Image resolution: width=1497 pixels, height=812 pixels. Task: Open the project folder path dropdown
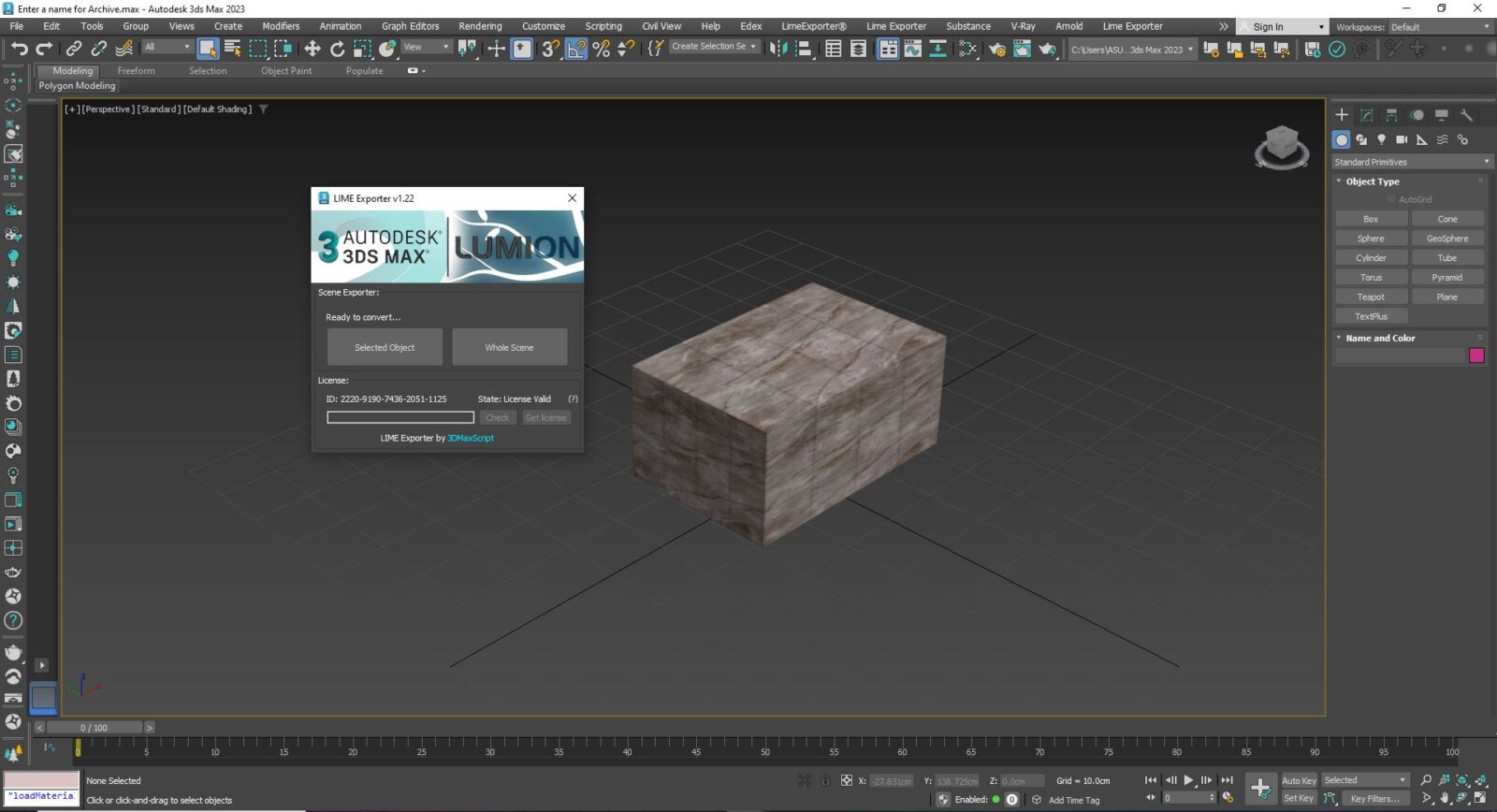pos(1132,50)
